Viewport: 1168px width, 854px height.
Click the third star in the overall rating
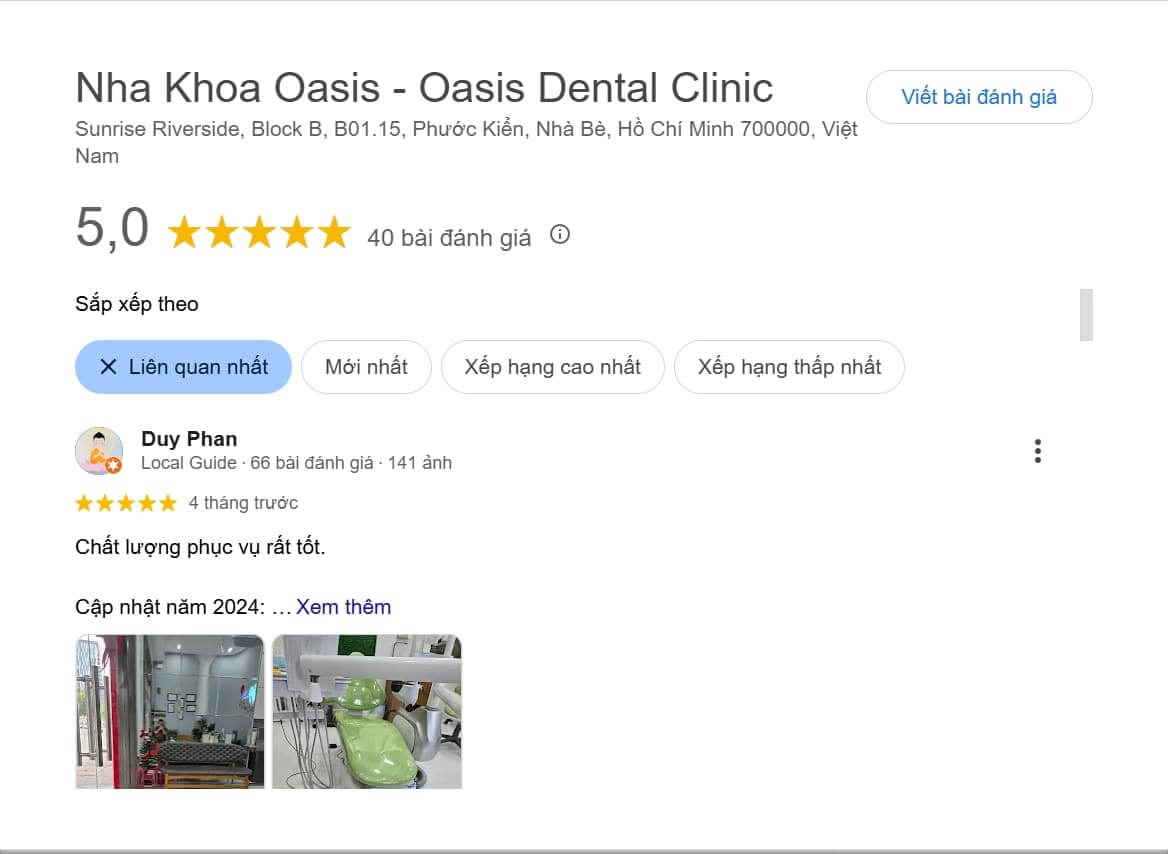click(x=258, y=231)
